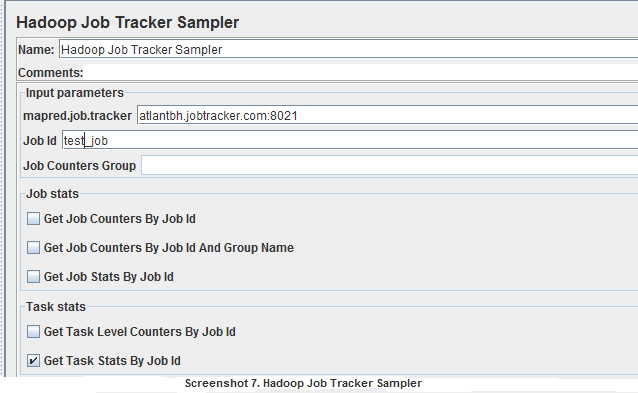Uncheck Get Task Stats By Job Id
This screenshot has height=393, width=638.
point(33,360)
